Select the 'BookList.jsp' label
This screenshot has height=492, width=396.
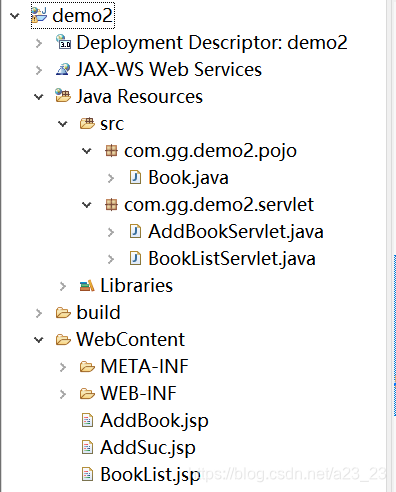point(150,475)
